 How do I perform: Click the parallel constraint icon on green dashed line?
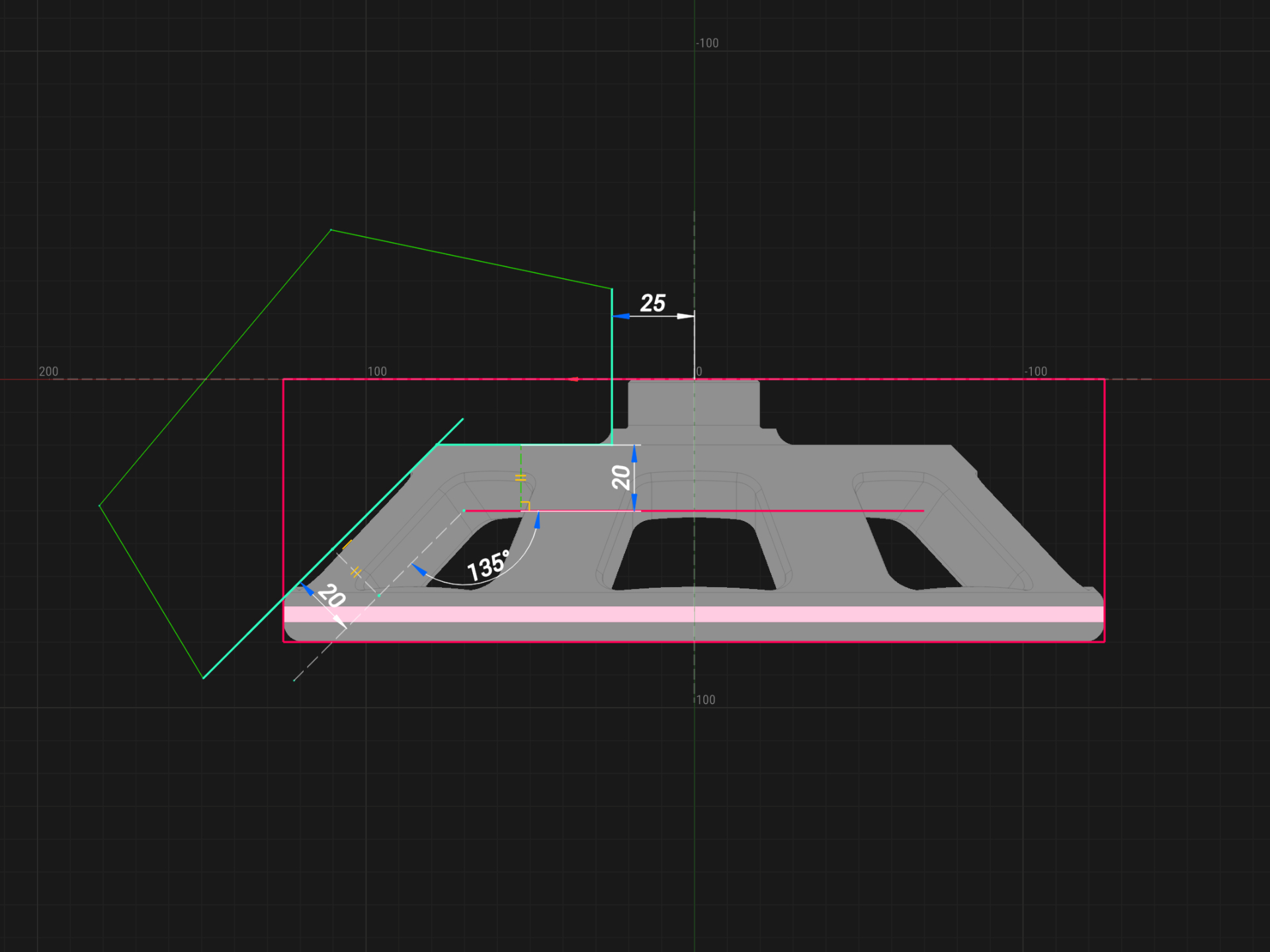pyautogui.click(x=521, y=477)
